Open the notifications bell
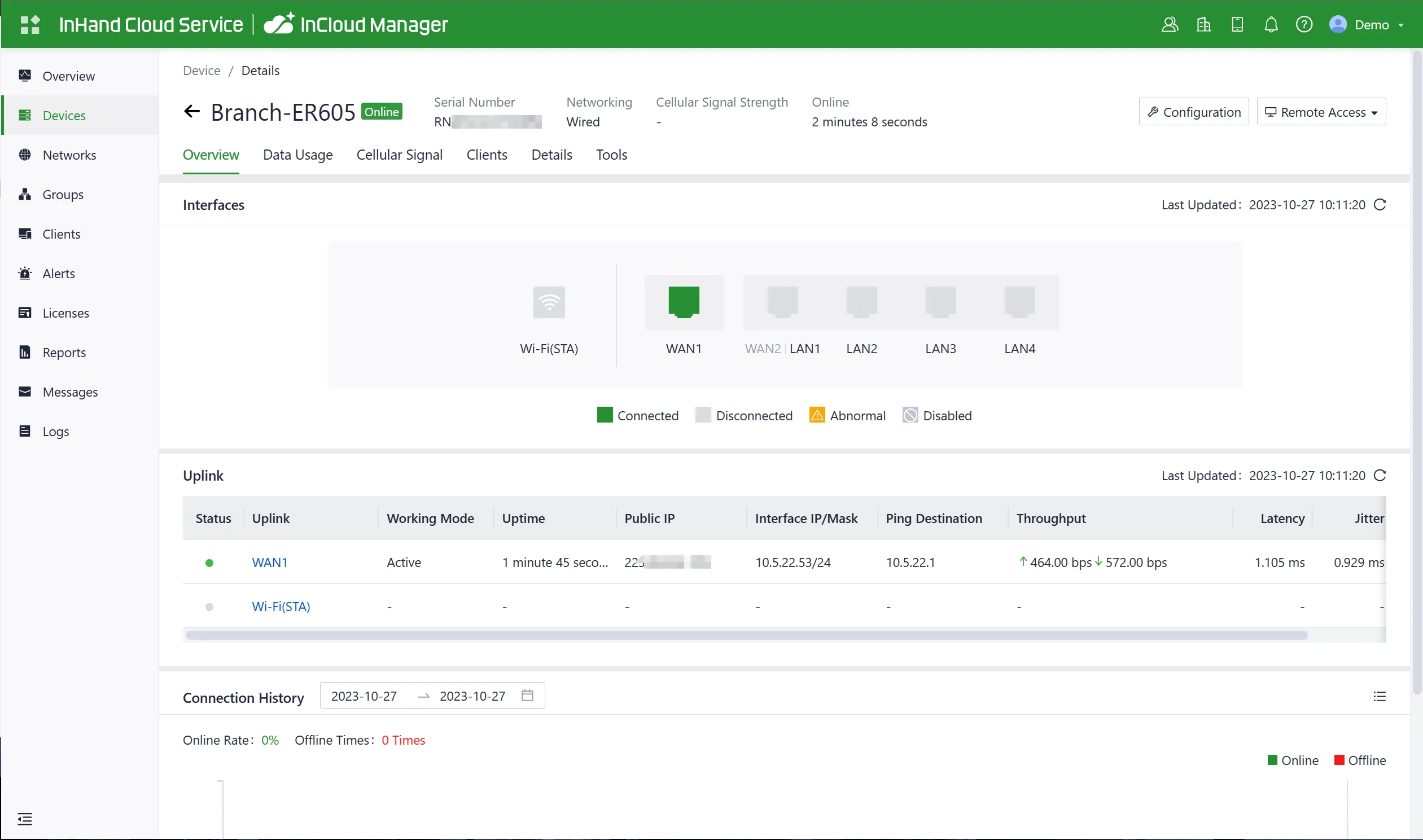Image resolution: width=1423 pixels, height=840 pixels. click(1271, 24)
